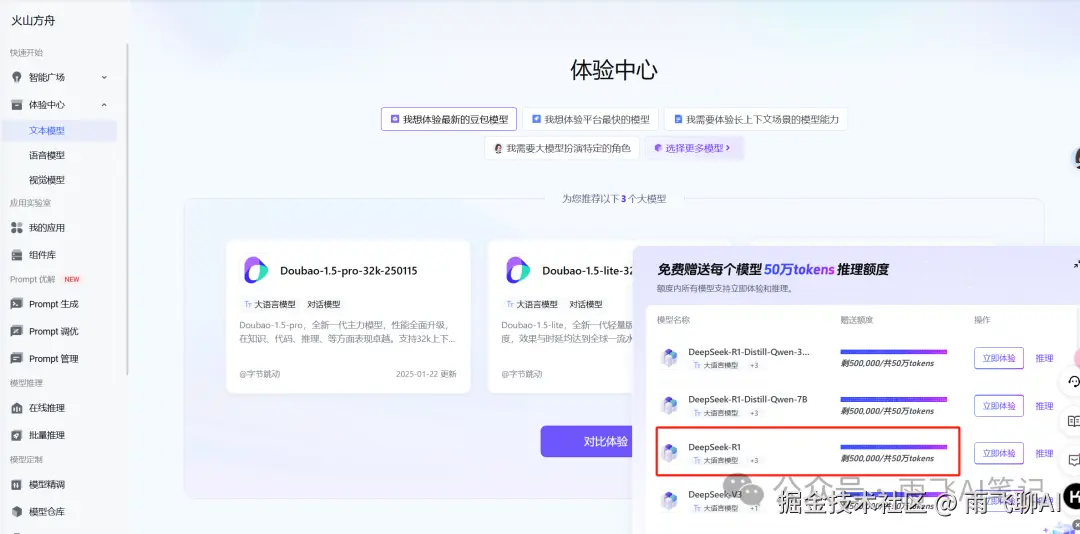
Task: Click 推理 link for DeepSeek-R1-Distill-Qwen-7B
Action: click(x=1044, y=406)
